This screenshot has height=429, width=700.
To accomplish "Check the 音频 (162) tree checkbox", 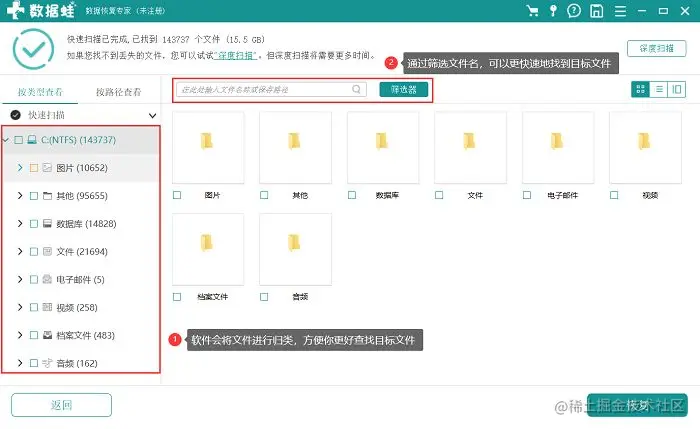I will pos(33,363).
